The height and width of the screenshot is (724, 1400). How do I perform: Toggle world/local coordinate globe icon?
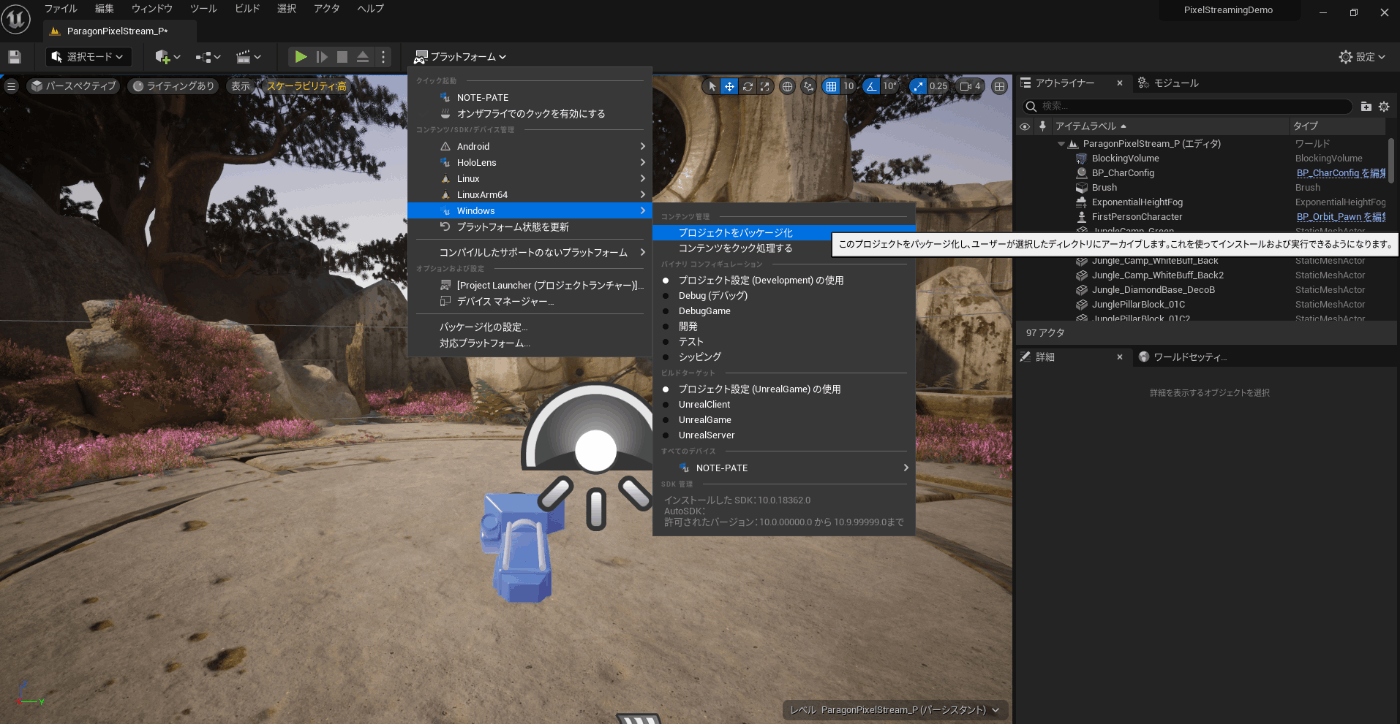pos(787,86)
